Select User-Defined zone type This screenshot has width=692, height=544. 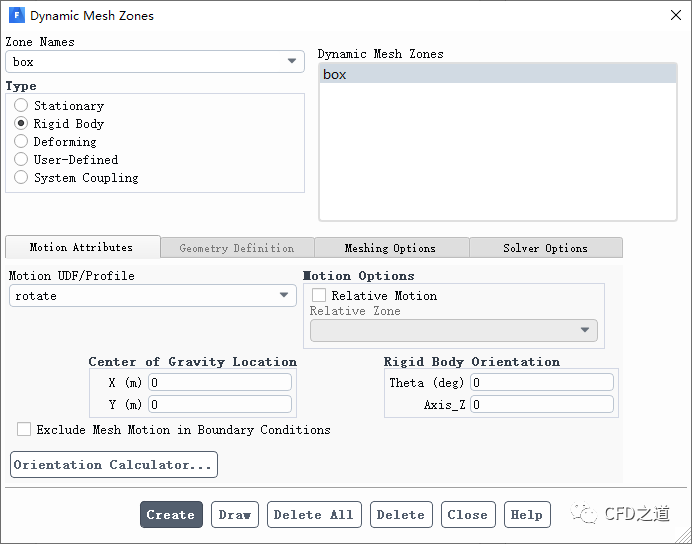21,160
